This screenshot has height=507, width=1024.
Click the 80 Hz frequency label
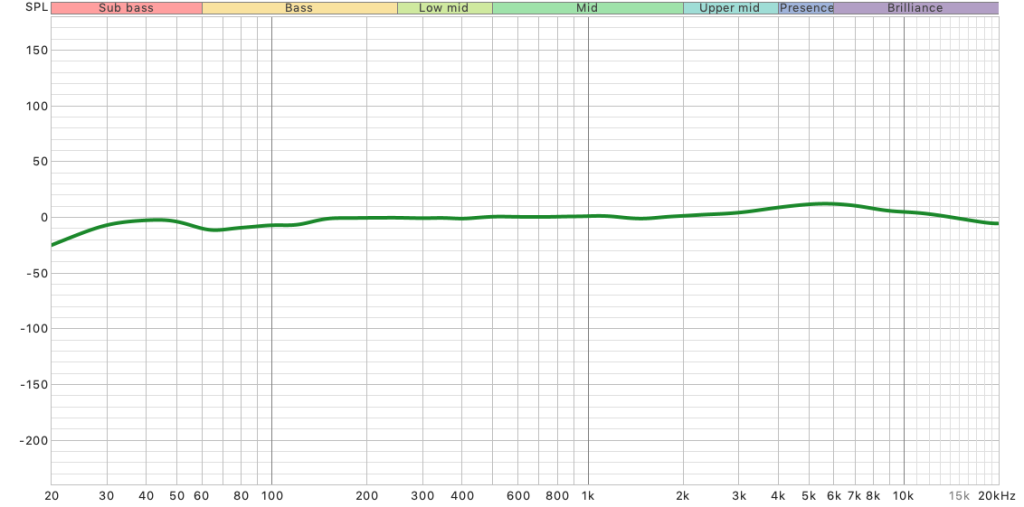pyautogui.click(x=242, y=496)
